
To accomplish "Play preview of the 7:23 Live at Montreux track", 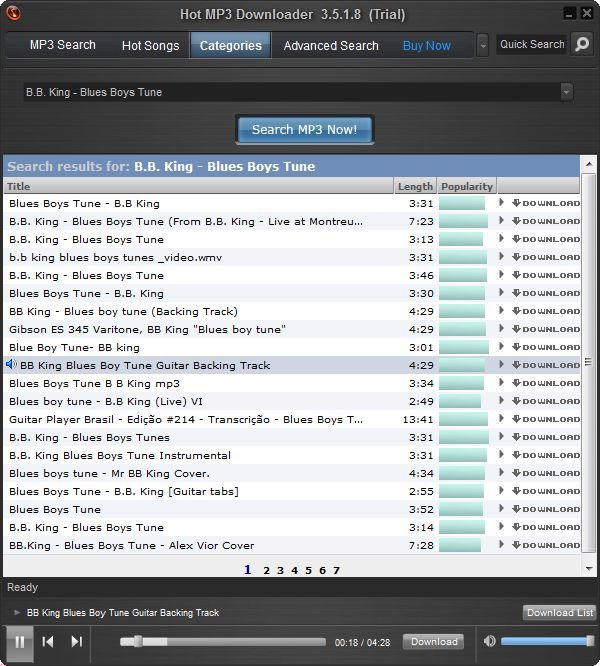I will [501, 220].
